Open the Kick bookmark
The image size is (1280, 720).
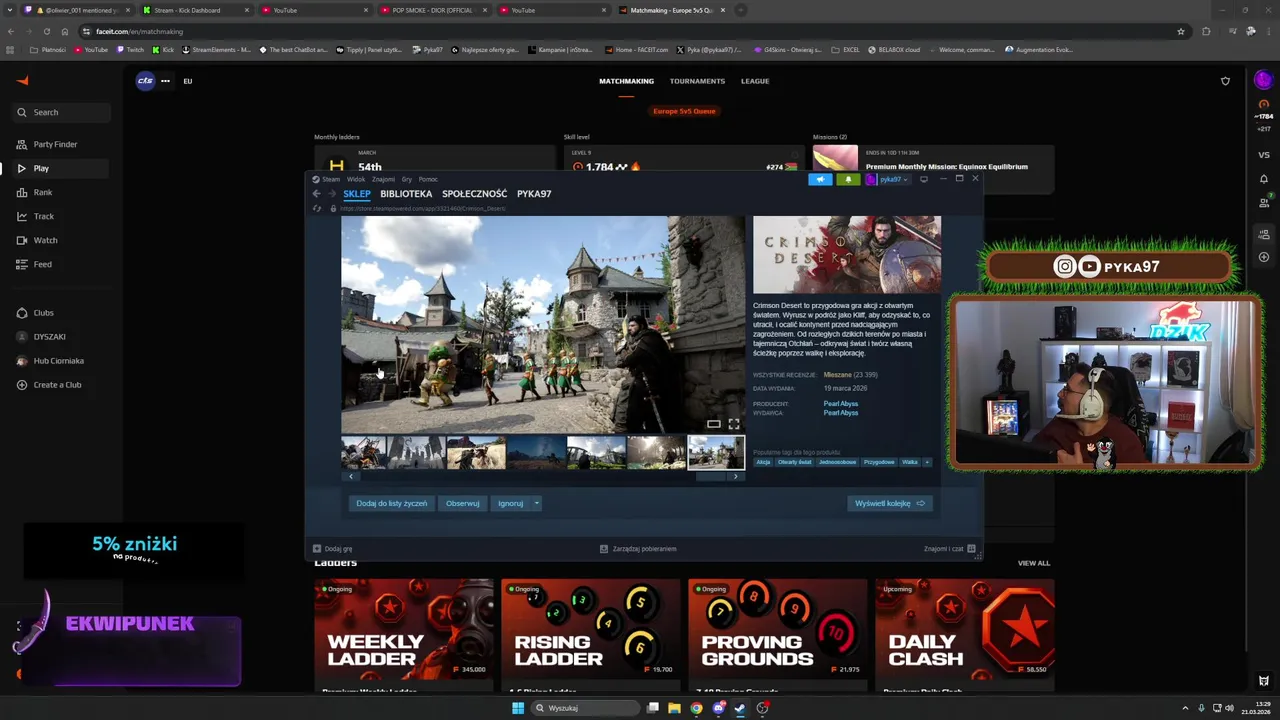point(163,49)
